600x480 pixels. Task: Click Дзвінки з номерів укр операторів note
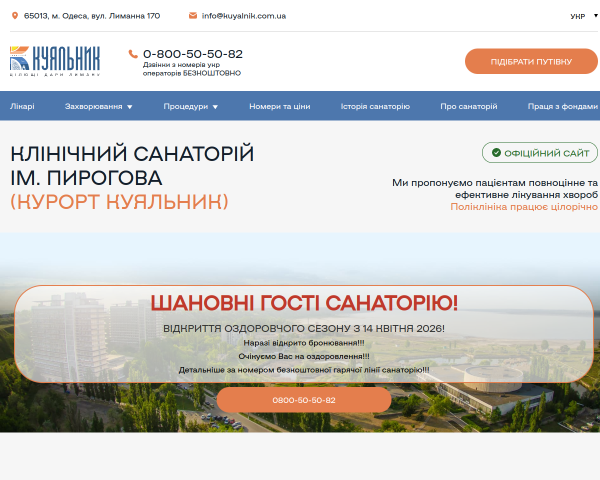(192, 69)
